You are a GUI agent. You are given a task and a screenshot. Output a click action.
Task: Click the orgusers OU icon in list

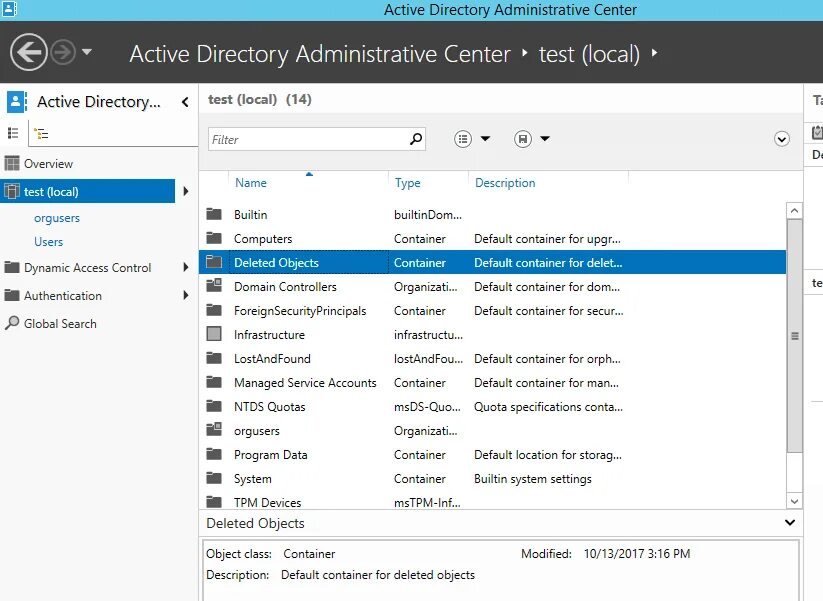(x=214, y=430)
